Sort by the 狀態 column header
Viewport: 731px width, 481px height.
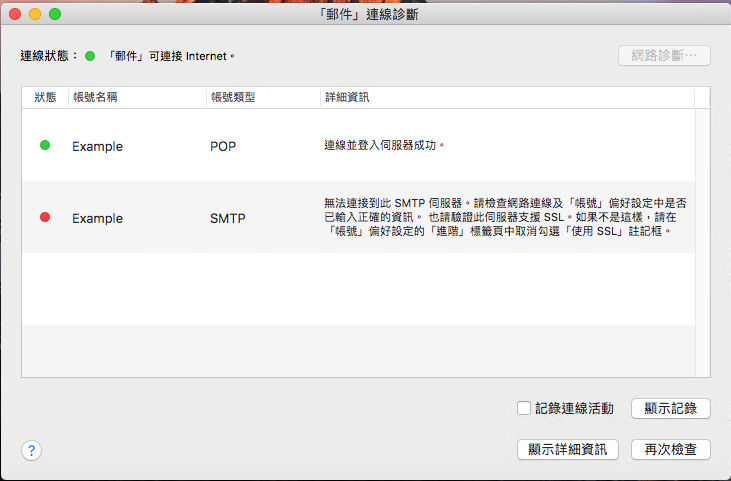click(46, 97)
